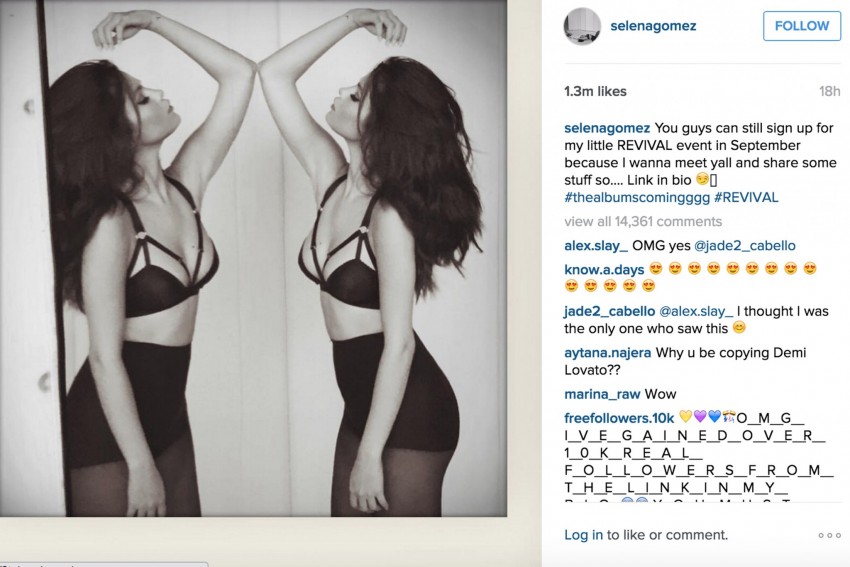Open the #thealbumscomingggg hashtag
850x567 pixels.
[x=637, y=197]
